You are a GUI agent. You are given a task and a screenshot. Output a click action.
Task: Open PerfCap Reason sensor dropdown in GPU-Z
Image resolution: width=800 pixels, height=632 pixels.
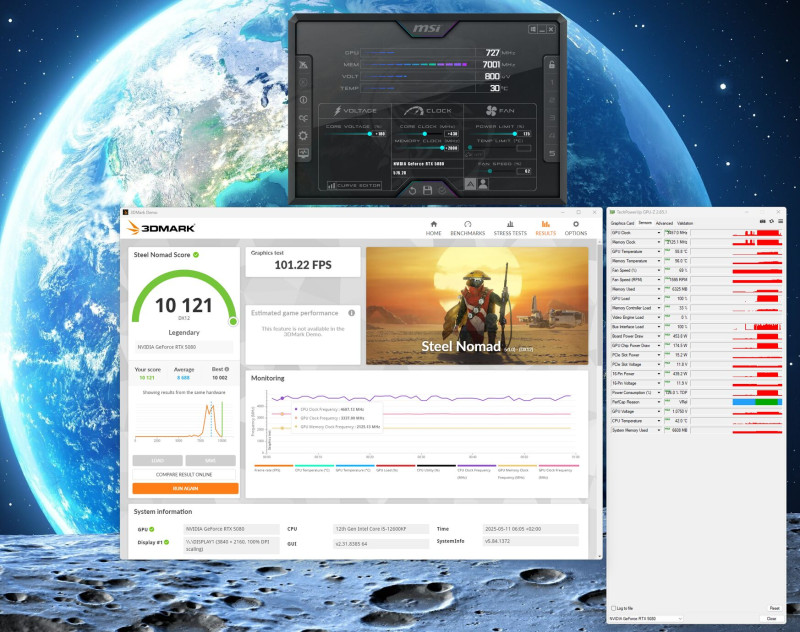[x=658, y=402]
